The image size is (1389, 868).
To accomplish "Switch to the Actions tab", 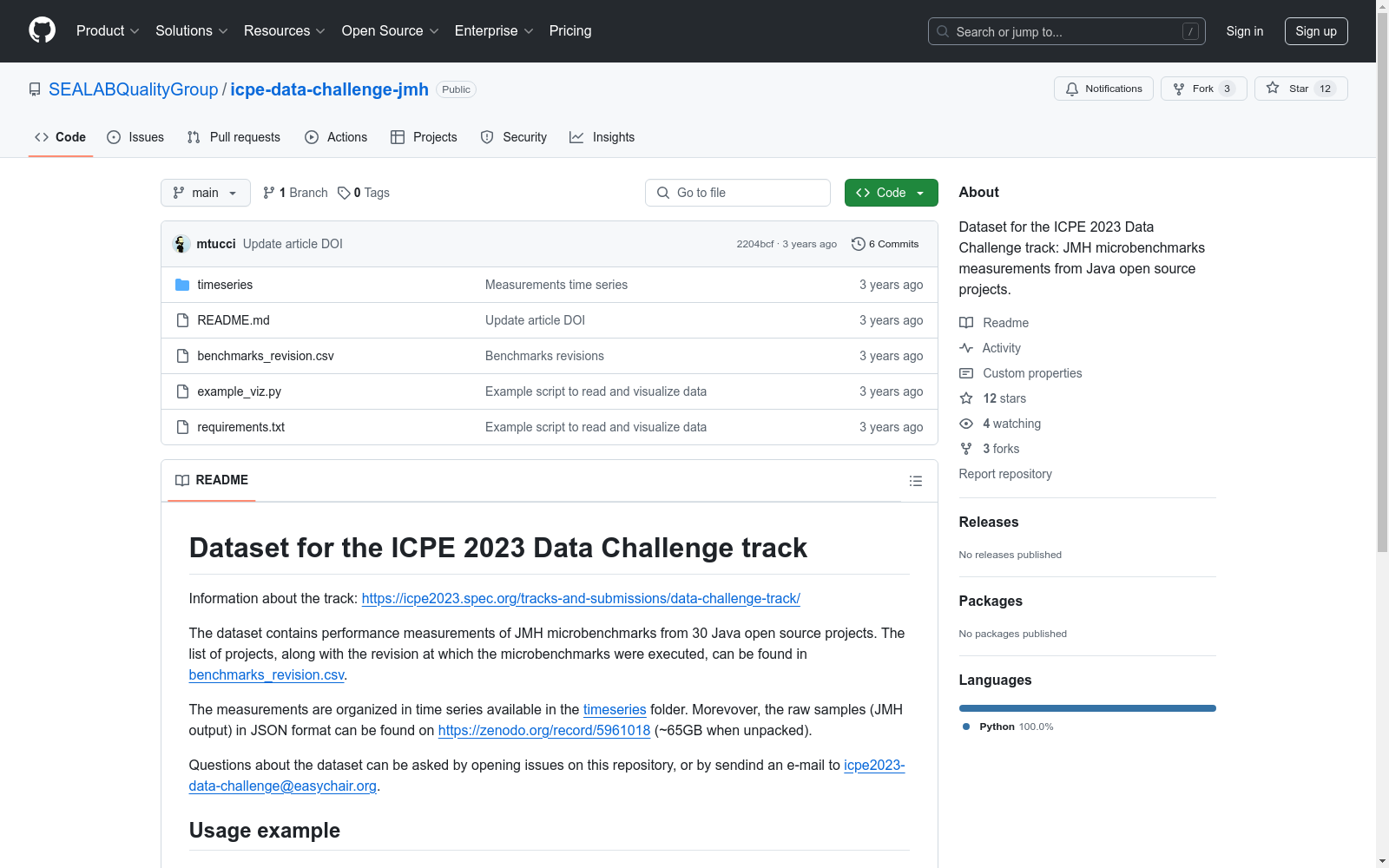I will 336,137.
